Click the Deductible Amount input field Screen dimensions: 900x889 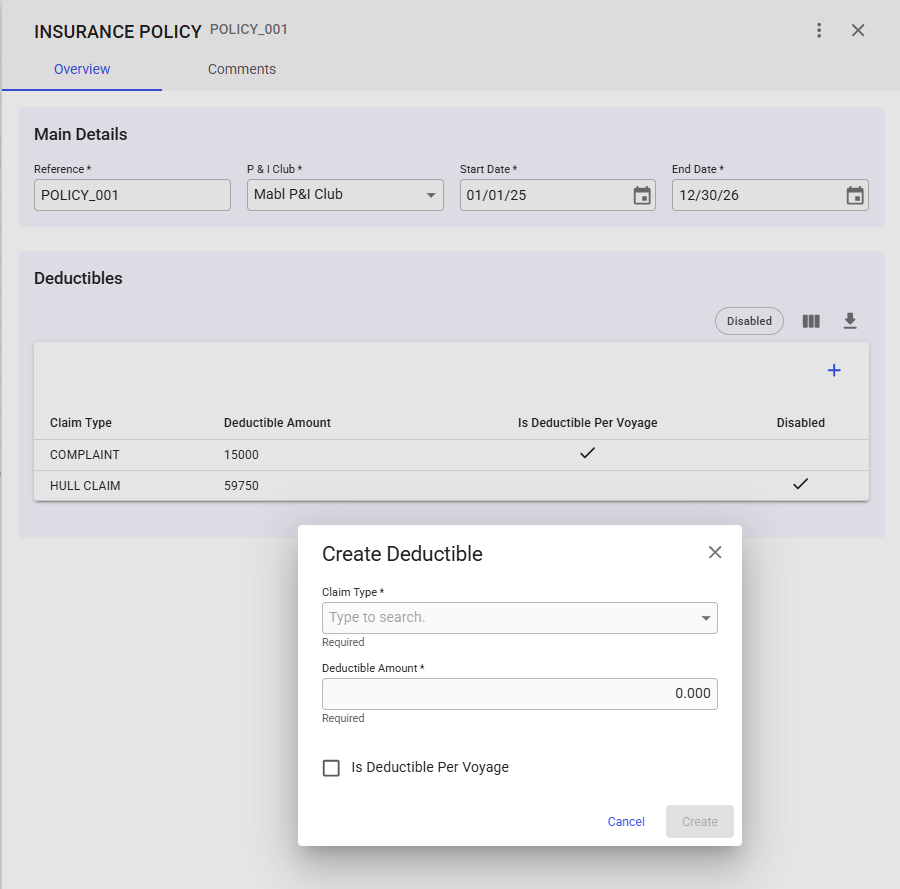pyautogui.click(x=519, y=694)
